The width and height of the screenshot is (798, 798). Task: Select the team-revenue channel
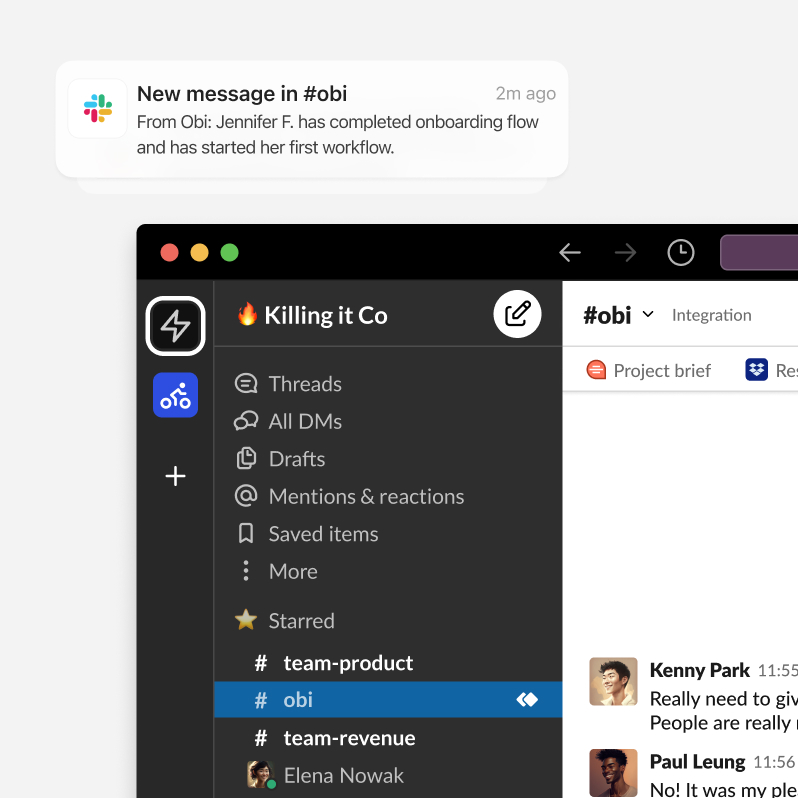[388, 738]
